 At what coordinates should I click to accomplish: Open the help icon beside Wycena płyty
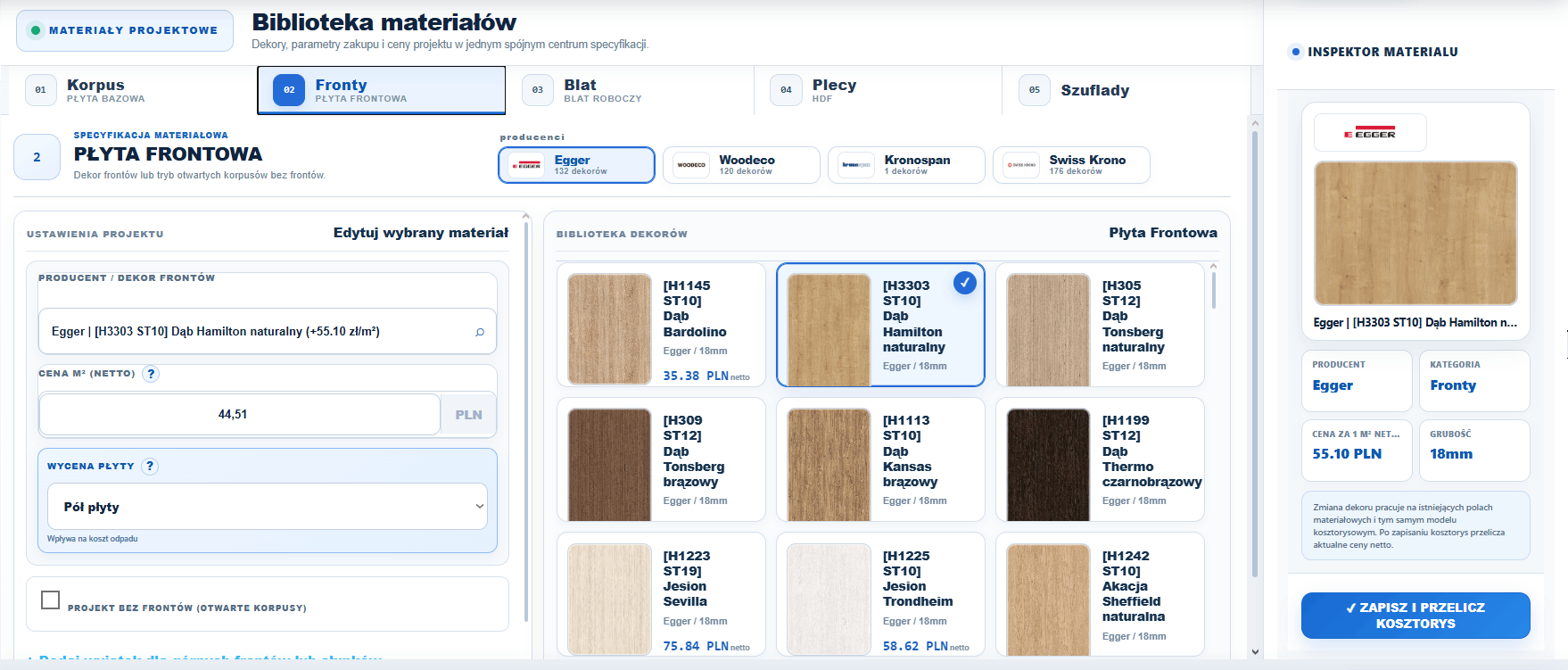coord(150,466)
